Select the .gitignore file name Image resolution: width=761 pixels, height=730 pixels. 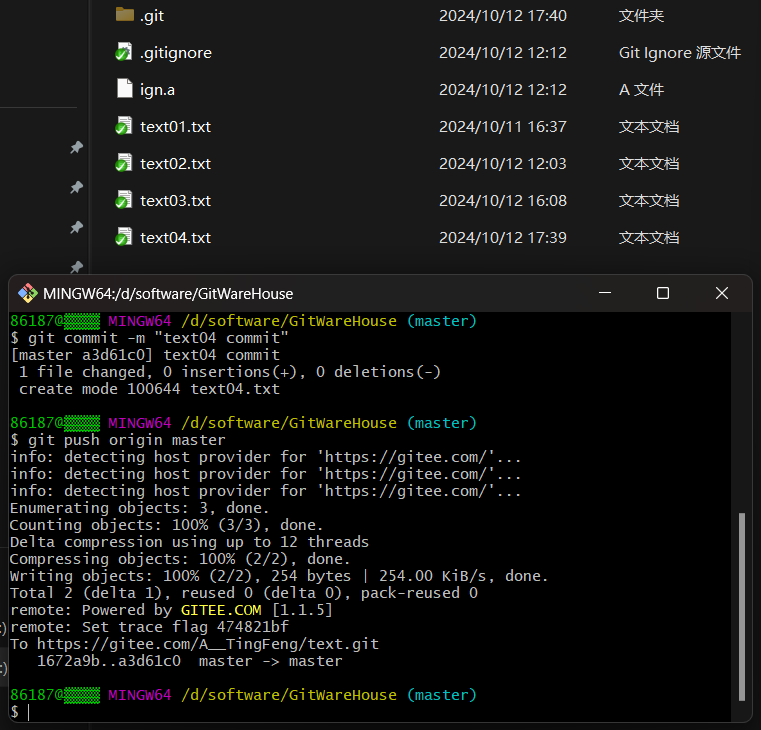[x=176, y=53]
